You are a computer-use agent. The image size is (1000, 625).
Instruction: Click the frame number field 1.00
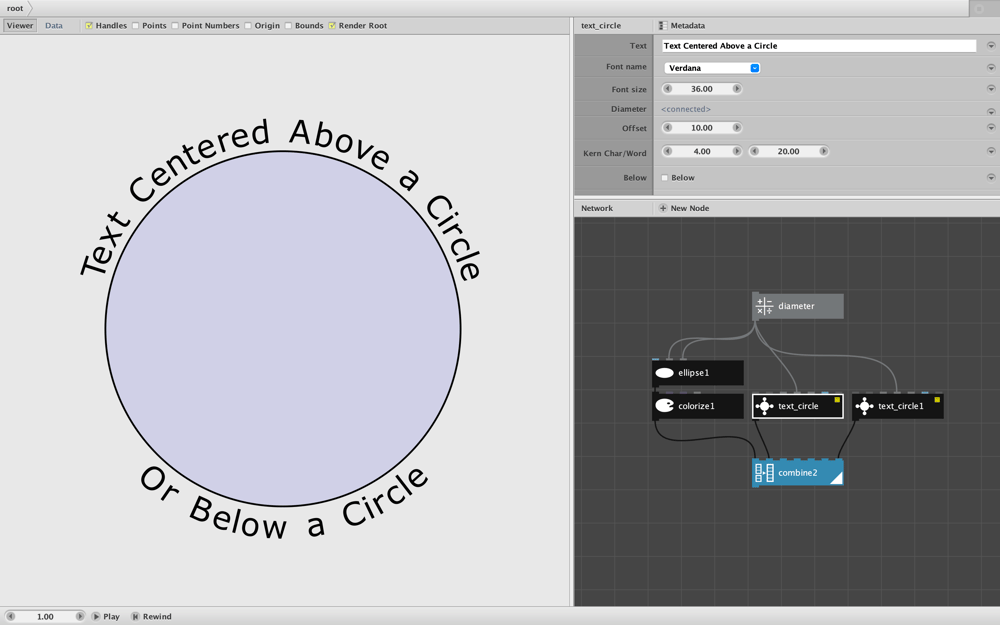click(x=45, y=616)
